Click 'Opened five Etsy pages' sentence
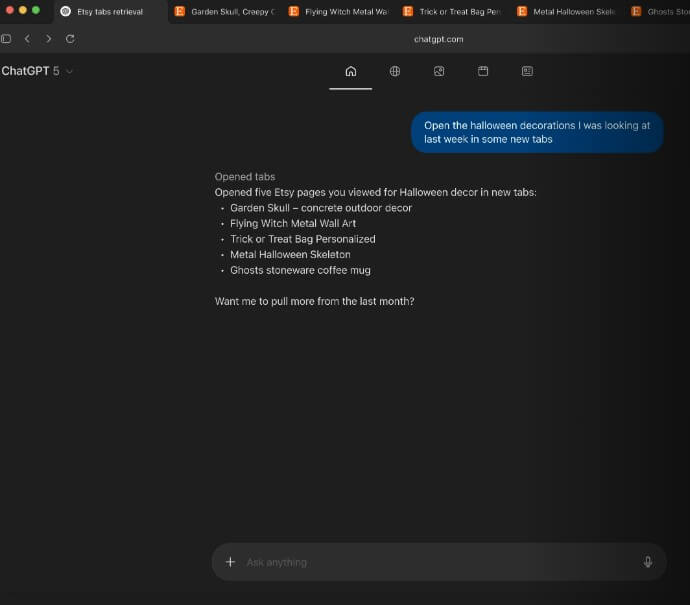 (375, 192)
